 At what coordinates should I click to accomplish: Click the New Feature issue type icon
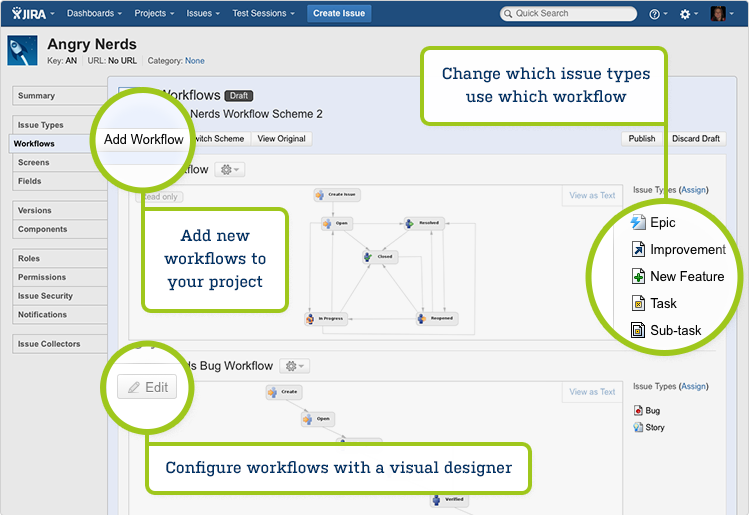click(638, 276)
